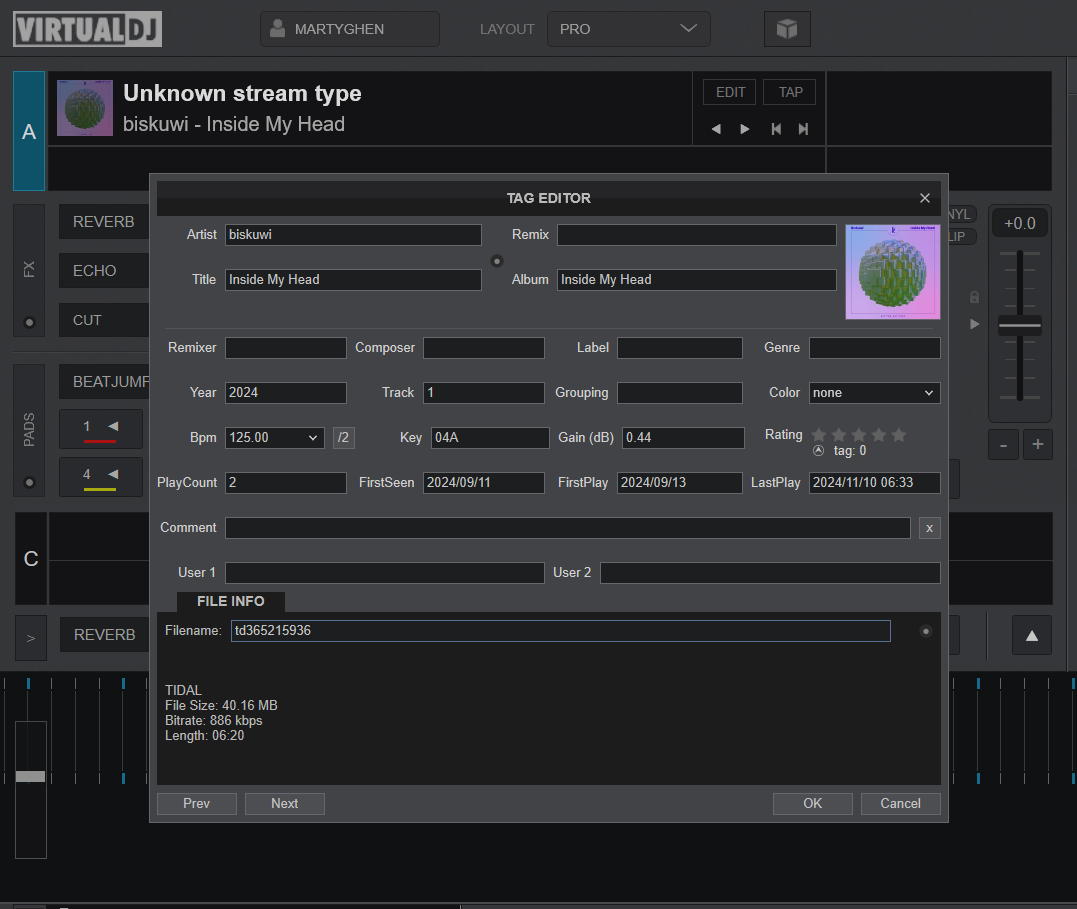Select the FILE INFO tab
This screenshot has height=909, width=1077.
click(231, 601)
